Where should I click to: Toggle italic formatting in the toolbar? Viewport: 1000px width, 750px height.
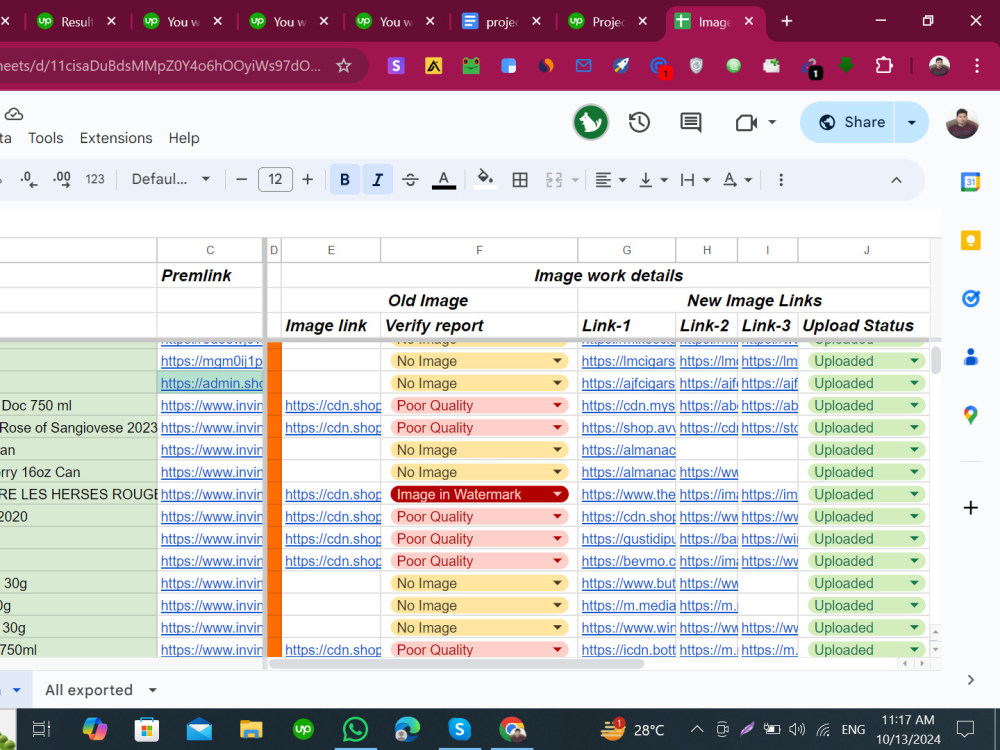[x=378, y=180]
